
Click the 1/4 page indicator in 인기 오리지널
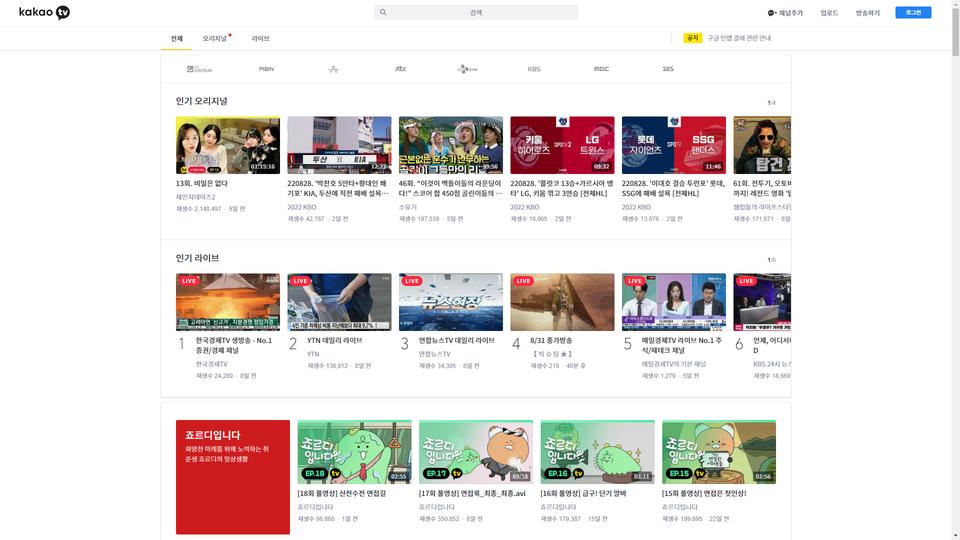(x=771, y=103)
